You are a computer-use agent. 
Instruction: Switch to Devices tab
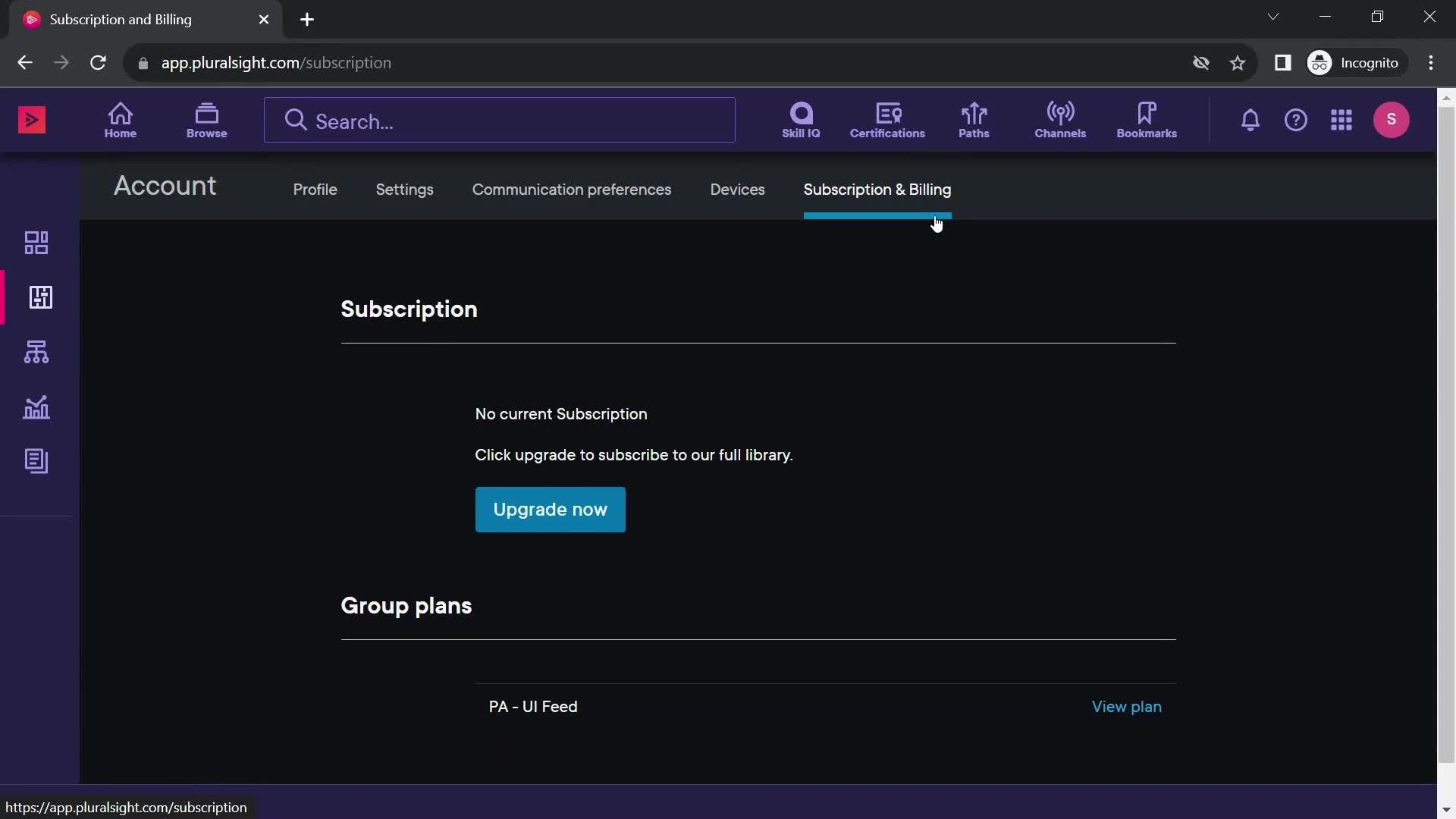coord(738,189)
